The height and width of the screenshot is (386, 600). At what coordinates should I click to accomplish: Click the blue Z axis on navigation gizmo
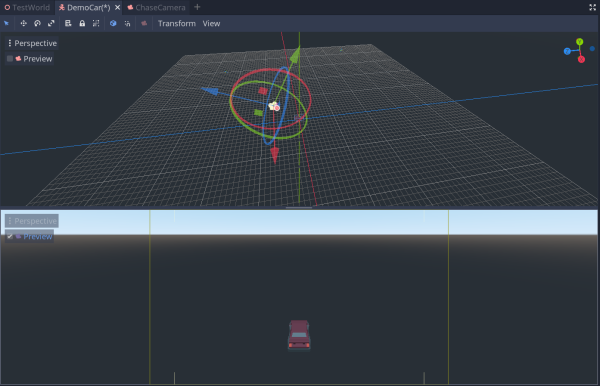(x=567, y=51)
